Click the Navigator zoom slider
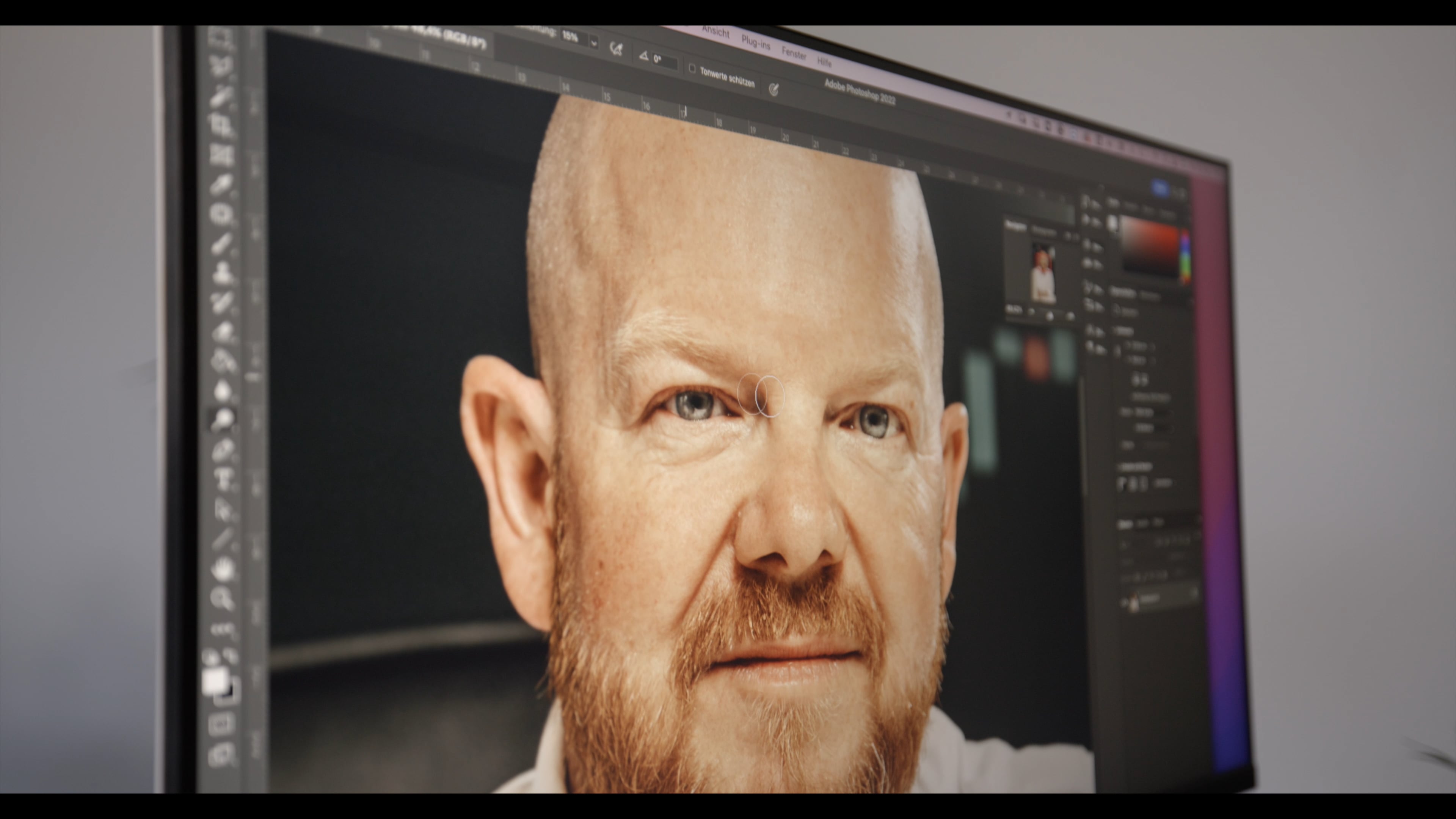Image resolution: width=1456 pixels, height=819 pixels. click(x=1050, y=315)
